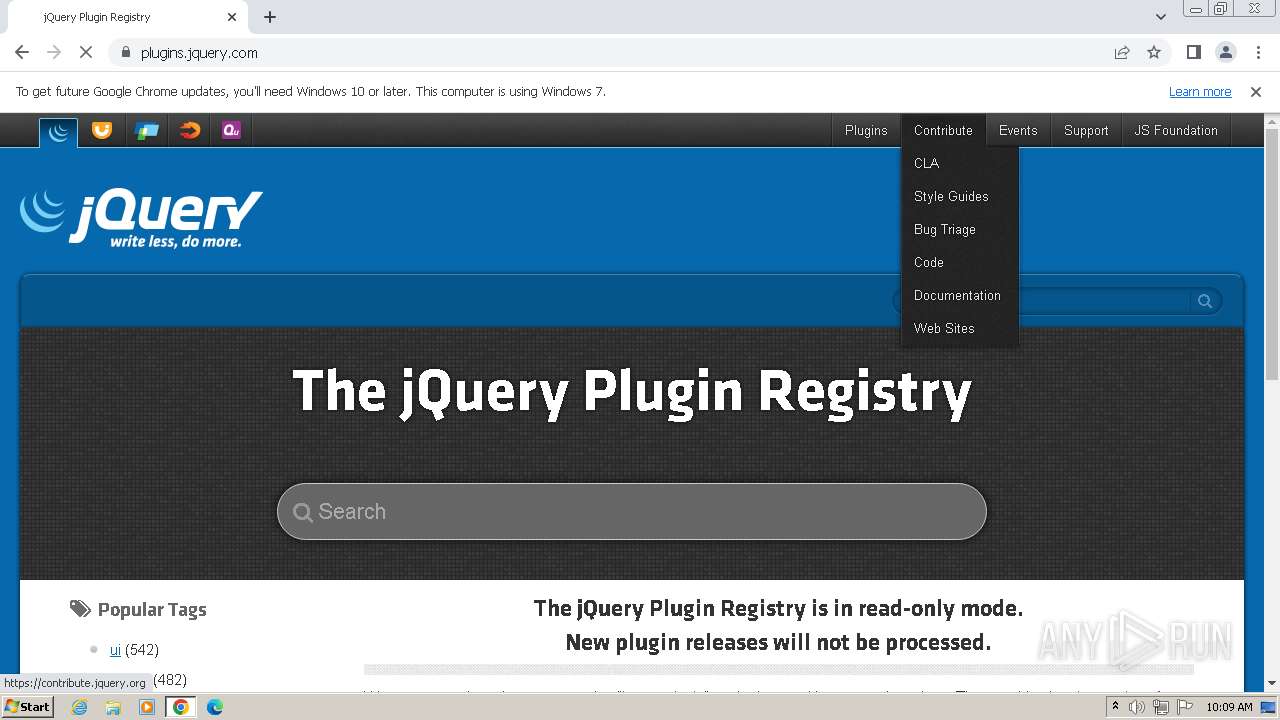
Task: Click the Popular Tags heading
Action: click(x=152, y=610)
